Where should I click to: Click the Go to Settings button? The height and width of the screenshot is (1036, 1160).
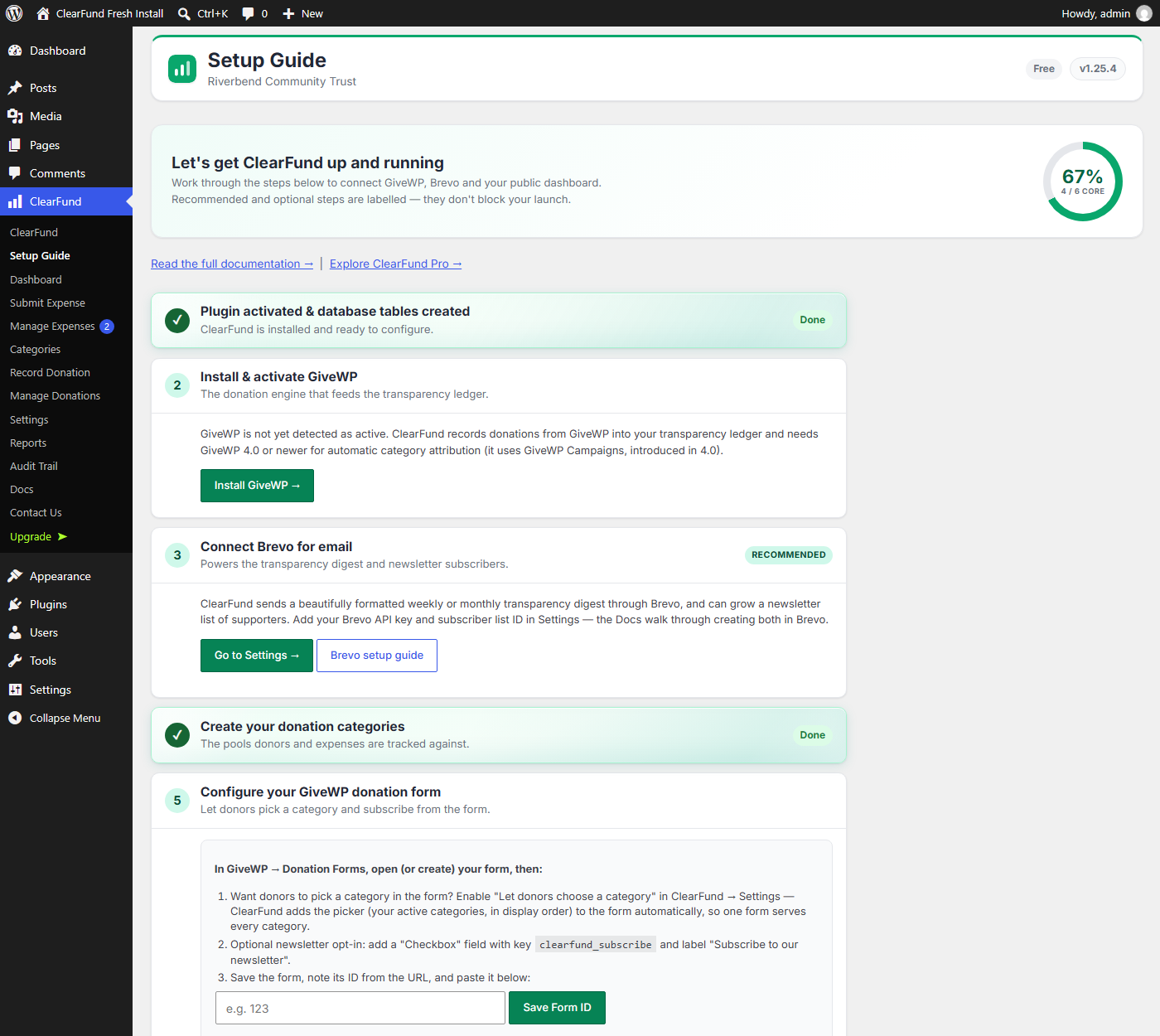click(x=257, y=656)
